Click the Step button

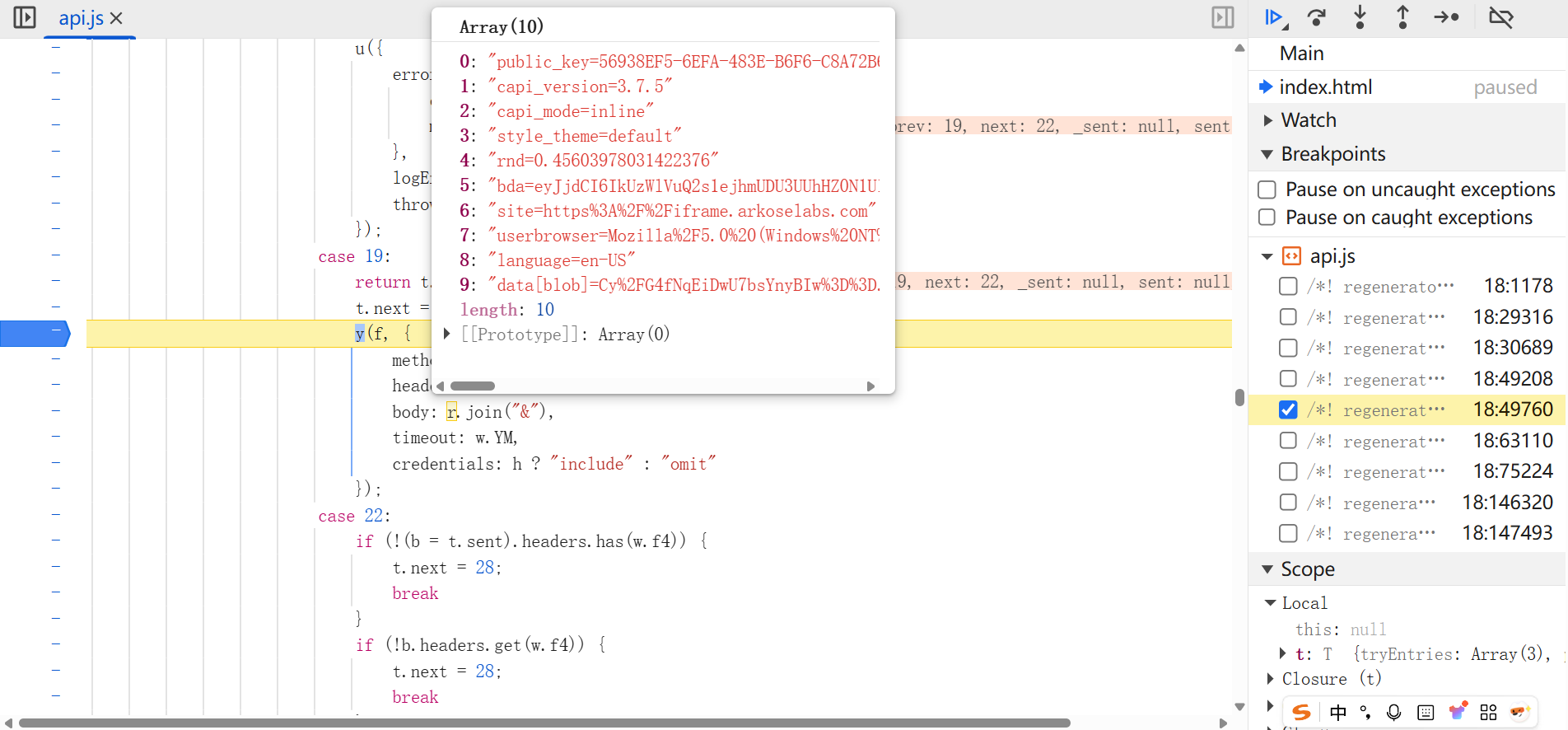click(1446, 17)
